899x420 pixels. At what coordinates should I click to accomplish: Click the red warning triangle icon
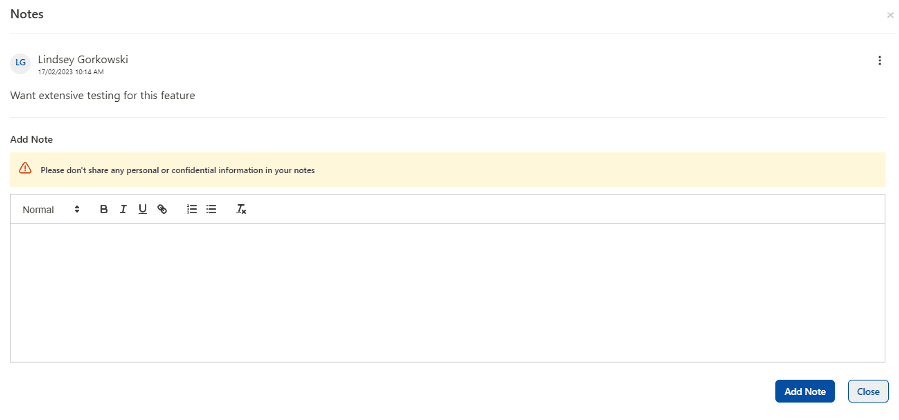click(25, 169)
